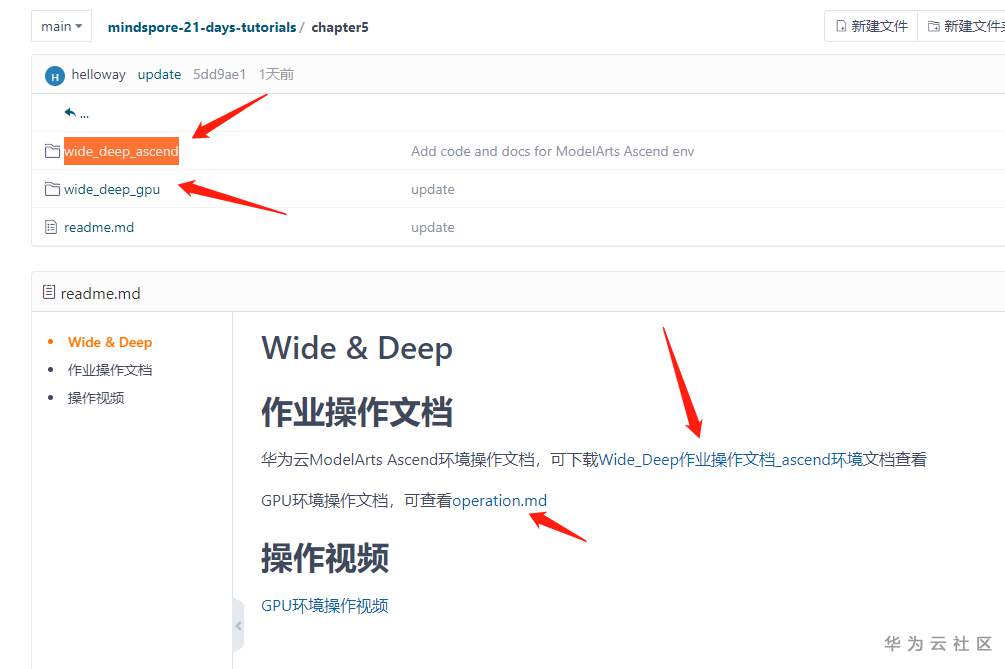Open the operation.md link
Image resolution: width=1005 pixels, height=669 pixels.
(499, 500)
